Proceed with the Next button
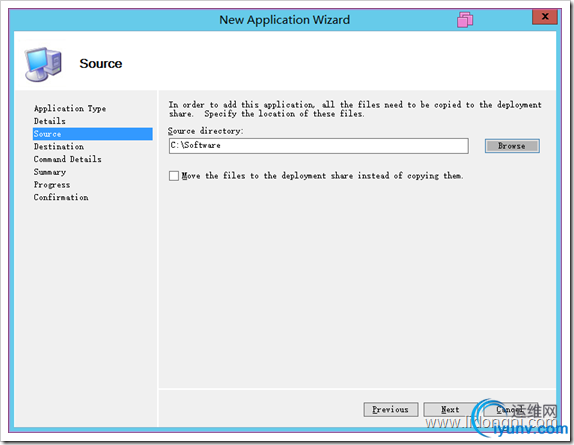This screenshot has width=574, height=445. [x=450, y=410]
